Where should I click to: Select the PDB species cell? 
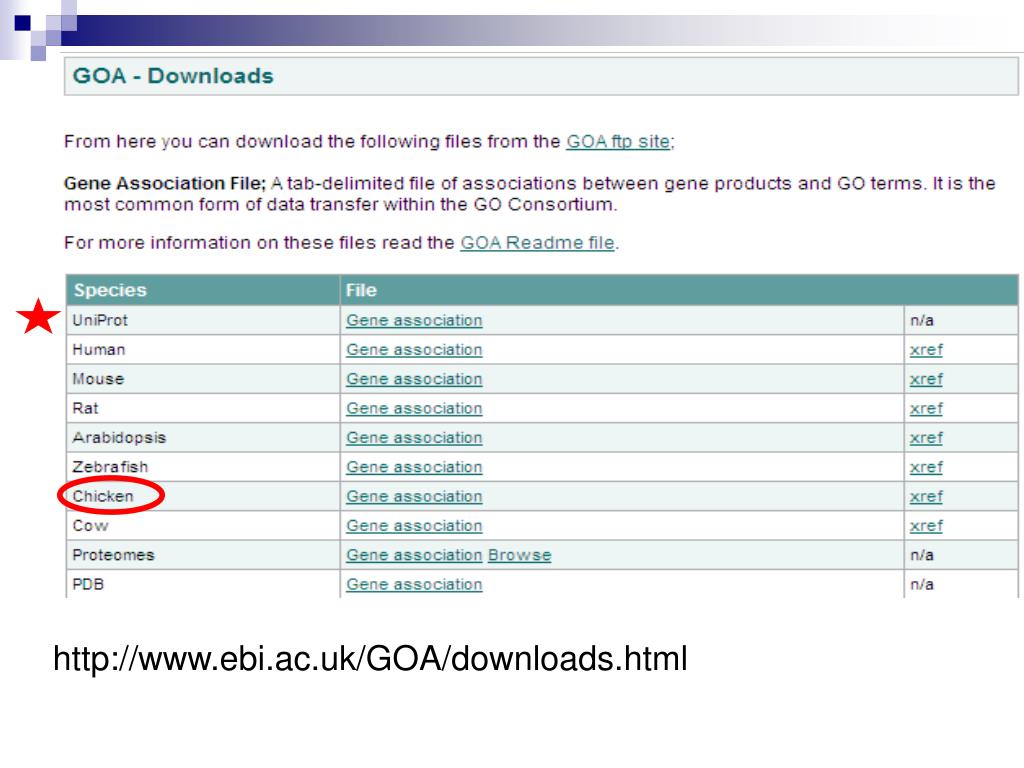202,584
